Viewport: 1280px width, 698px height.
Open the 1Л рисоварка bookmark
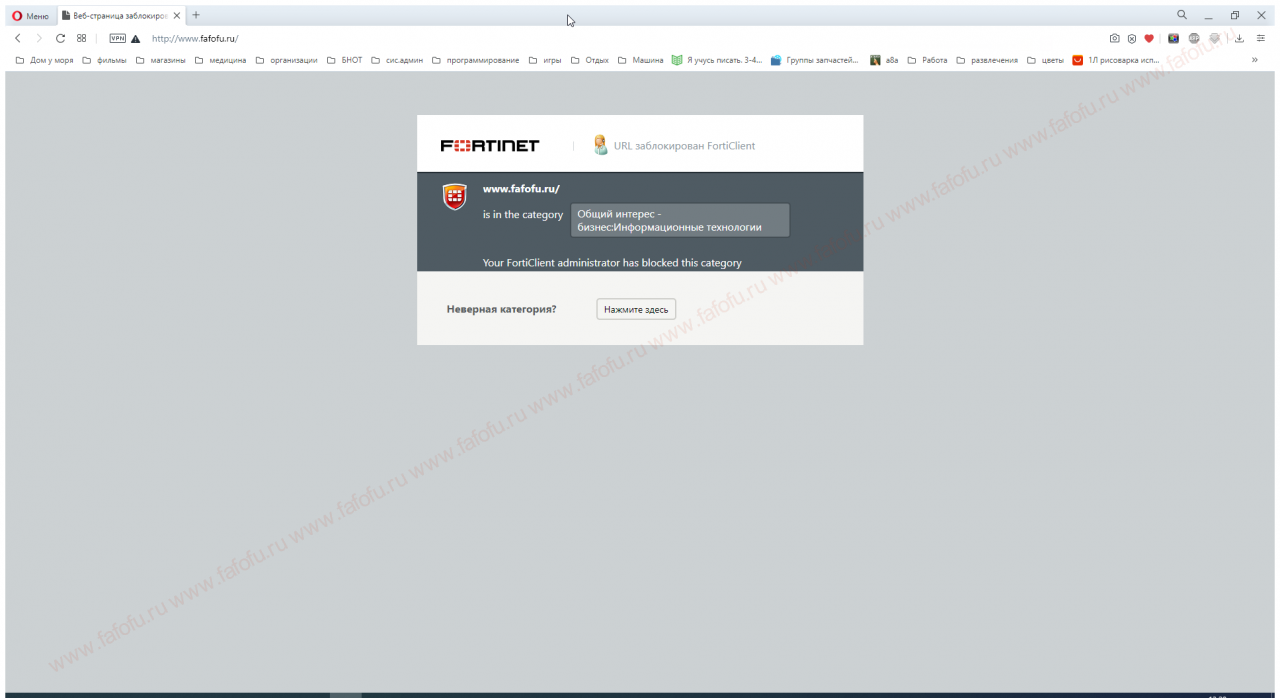tap(1116, 60)
